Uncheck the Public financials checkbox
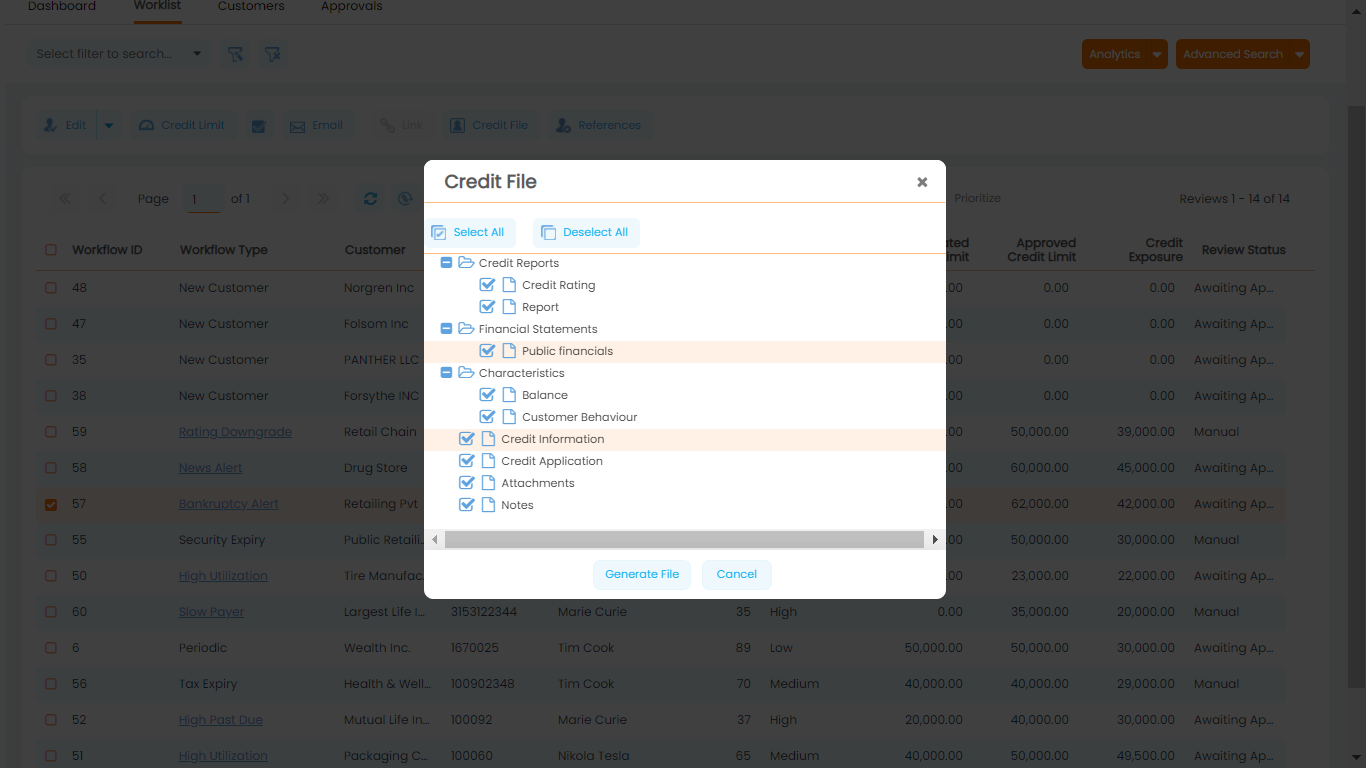The image size is (1366, 768). 488,351
